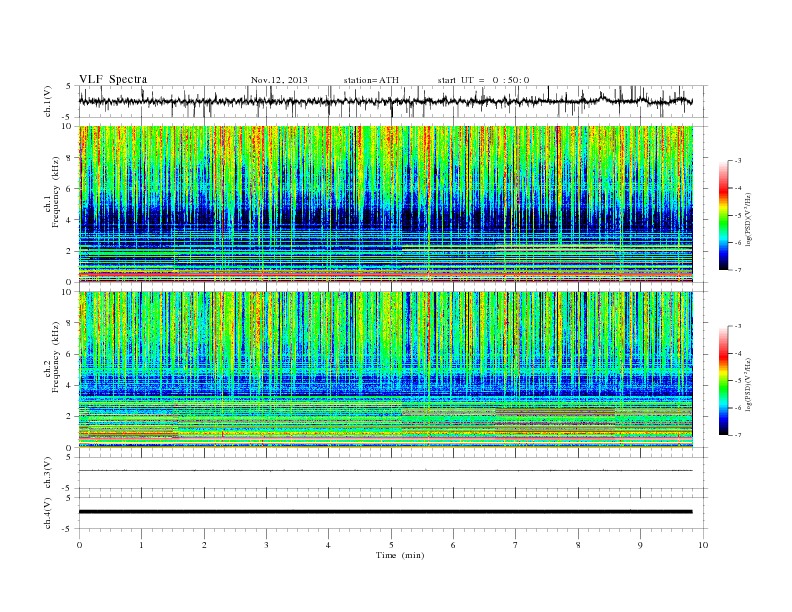Click the ch.3 voltage trace line

click(385, 471)
